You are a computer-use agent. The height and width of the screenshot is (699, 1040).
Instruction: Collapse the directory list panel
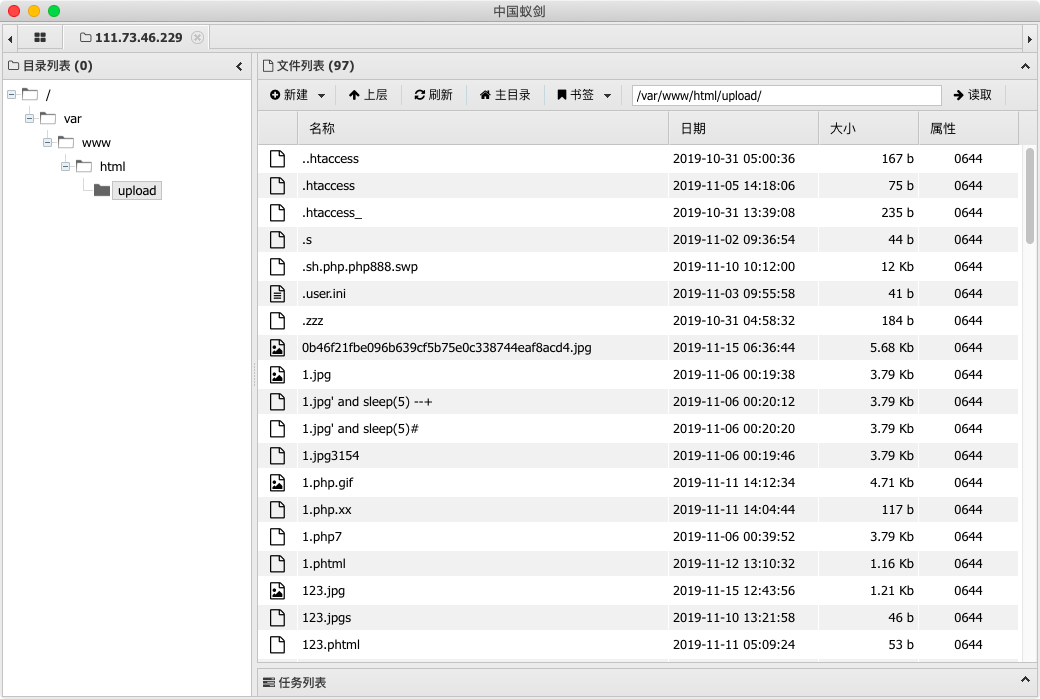click(239, 66)
